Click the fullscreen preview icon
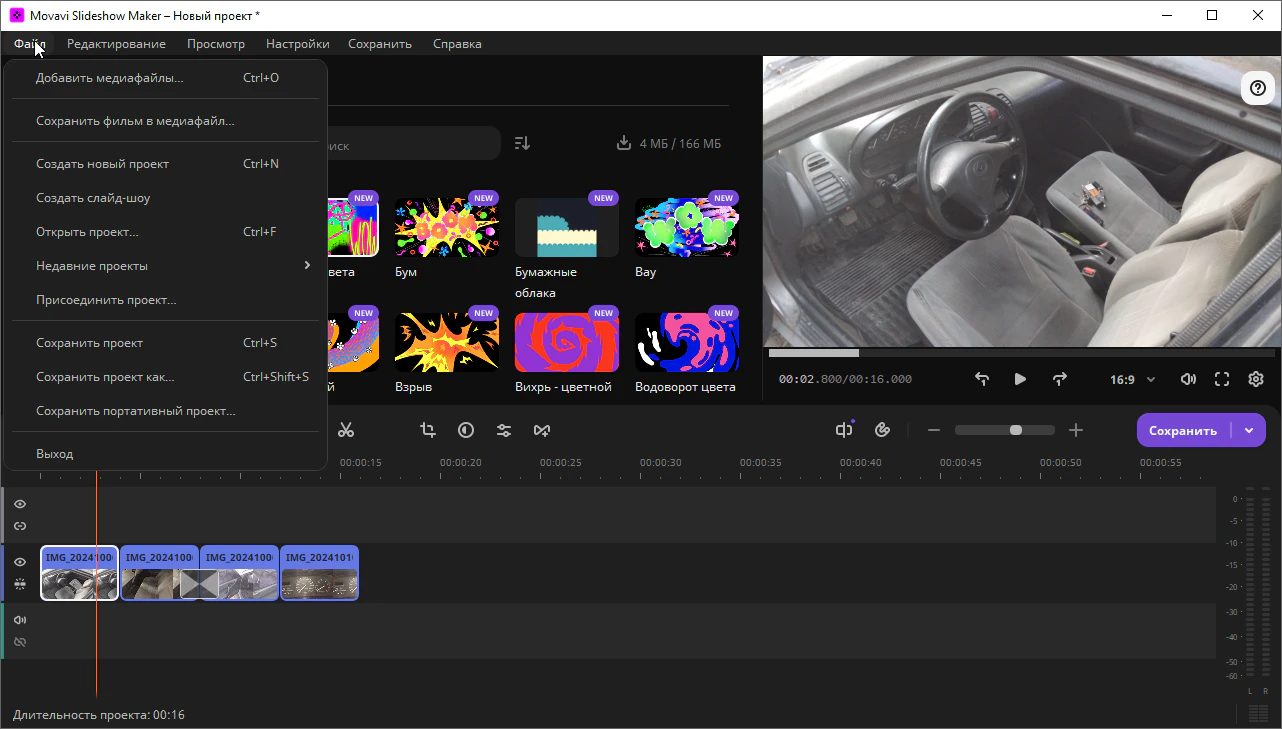This screenshot has height=729, width=1282. pyautogui.click(x=1222, y=379)
